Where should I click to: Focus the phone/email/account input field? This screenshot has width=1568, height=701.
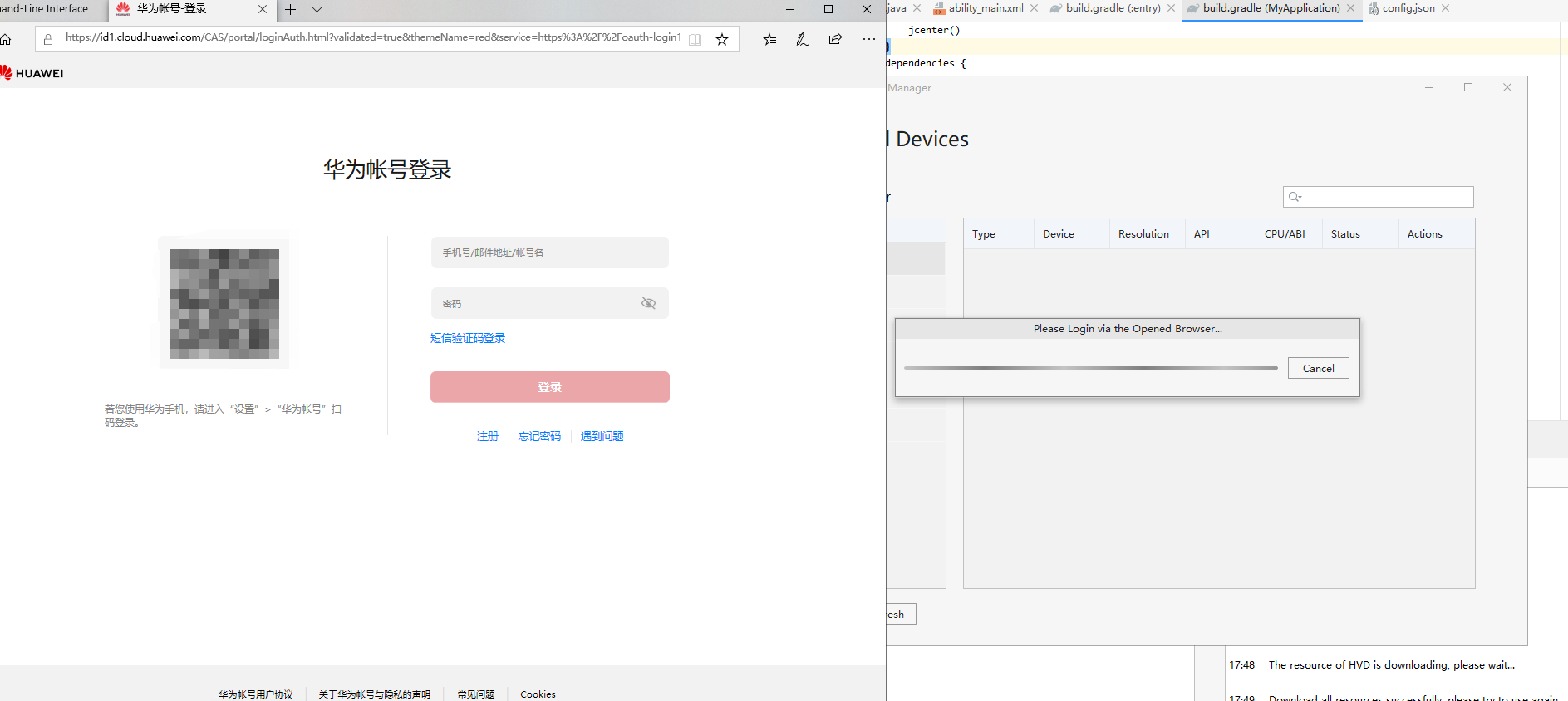549,252
